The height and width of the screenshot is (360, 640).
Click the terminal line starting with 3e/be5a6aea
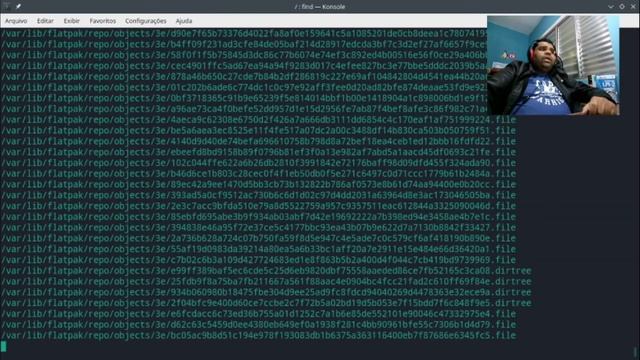pyautogui.click(x=258, y=131)
